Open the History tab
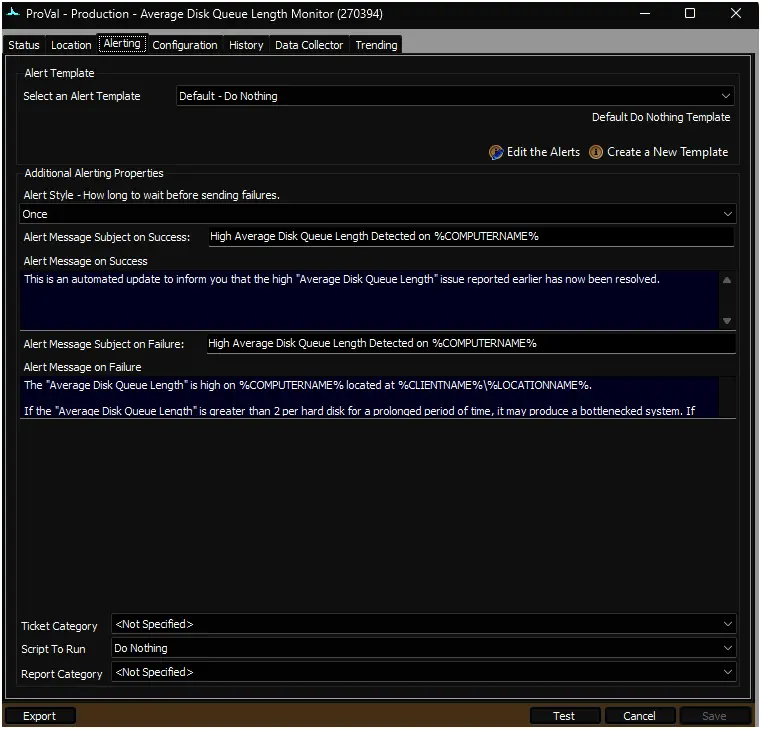This screenshot has width=761, height=729. [x=246, y=45]
